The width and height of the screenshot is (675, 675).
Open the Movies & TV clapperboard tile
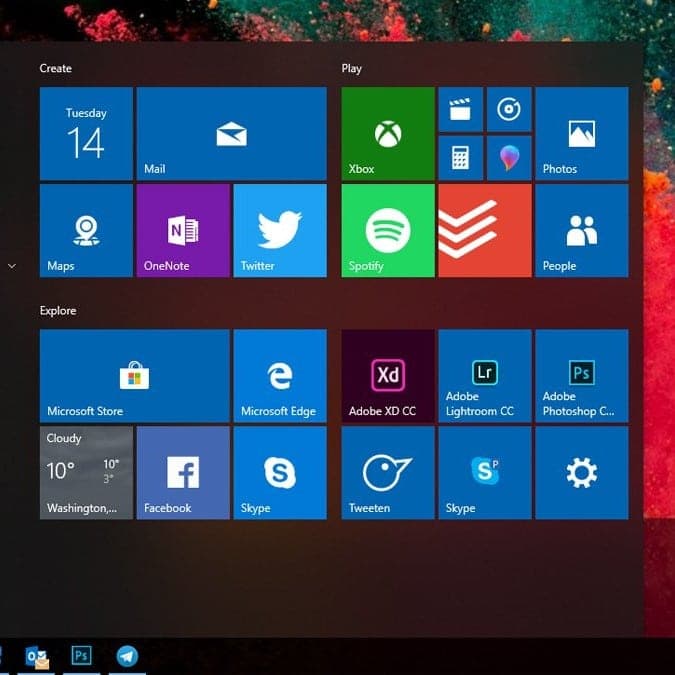click(x=461, y=109)
